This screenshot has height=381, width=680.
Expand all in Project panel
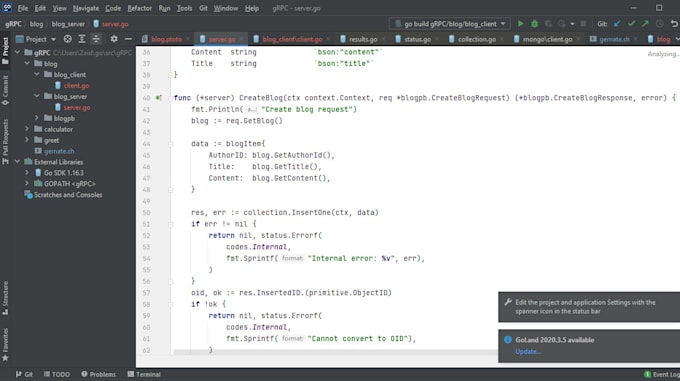click(82, 39)
